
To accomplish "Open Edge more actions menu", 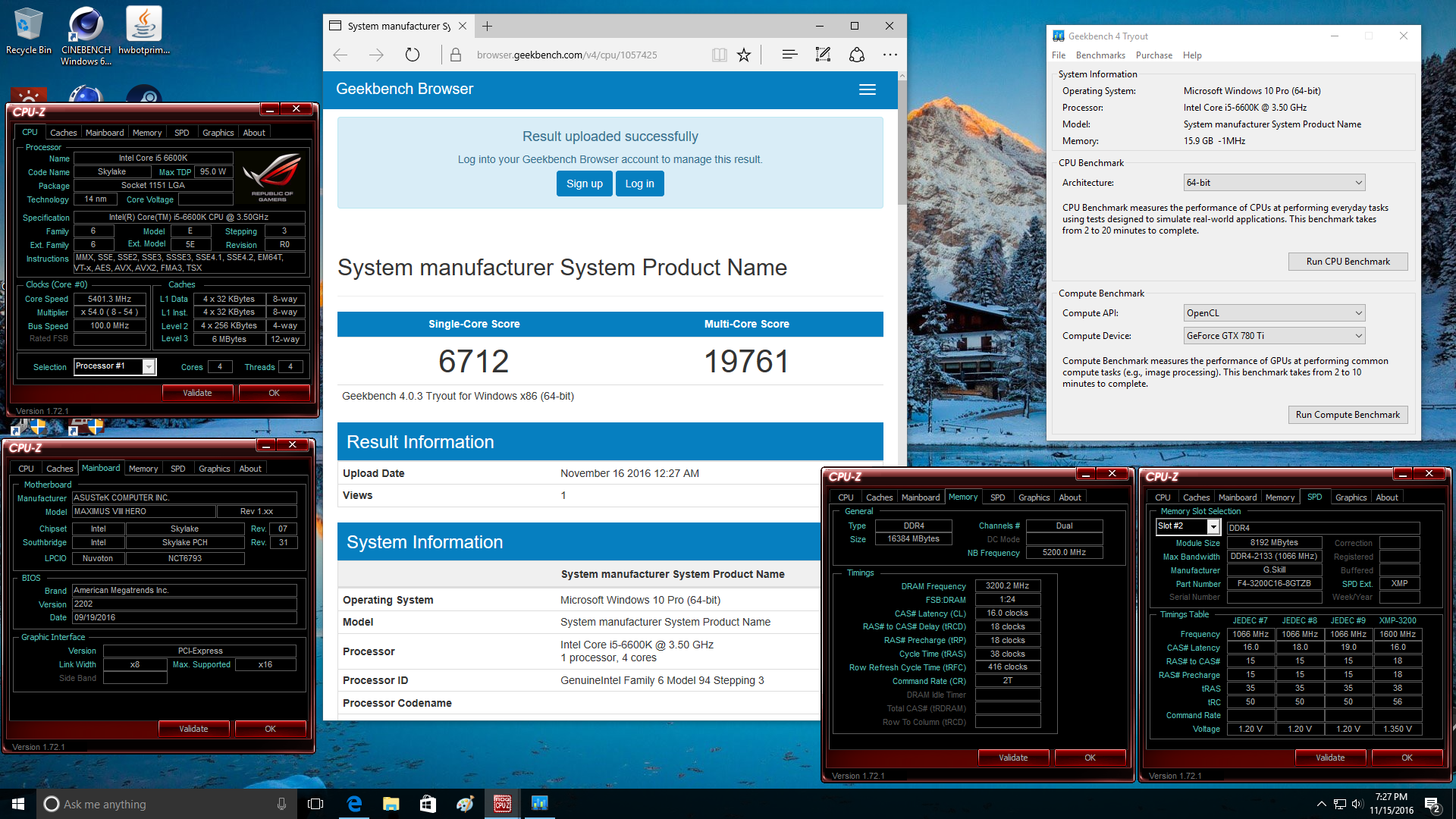I will [890, 55].
